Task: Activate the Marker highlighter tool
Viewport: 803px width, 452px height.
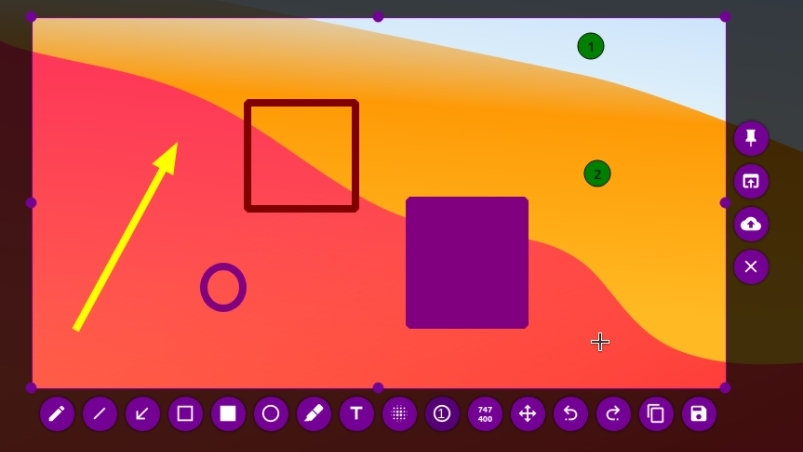Action: [314, 414]
